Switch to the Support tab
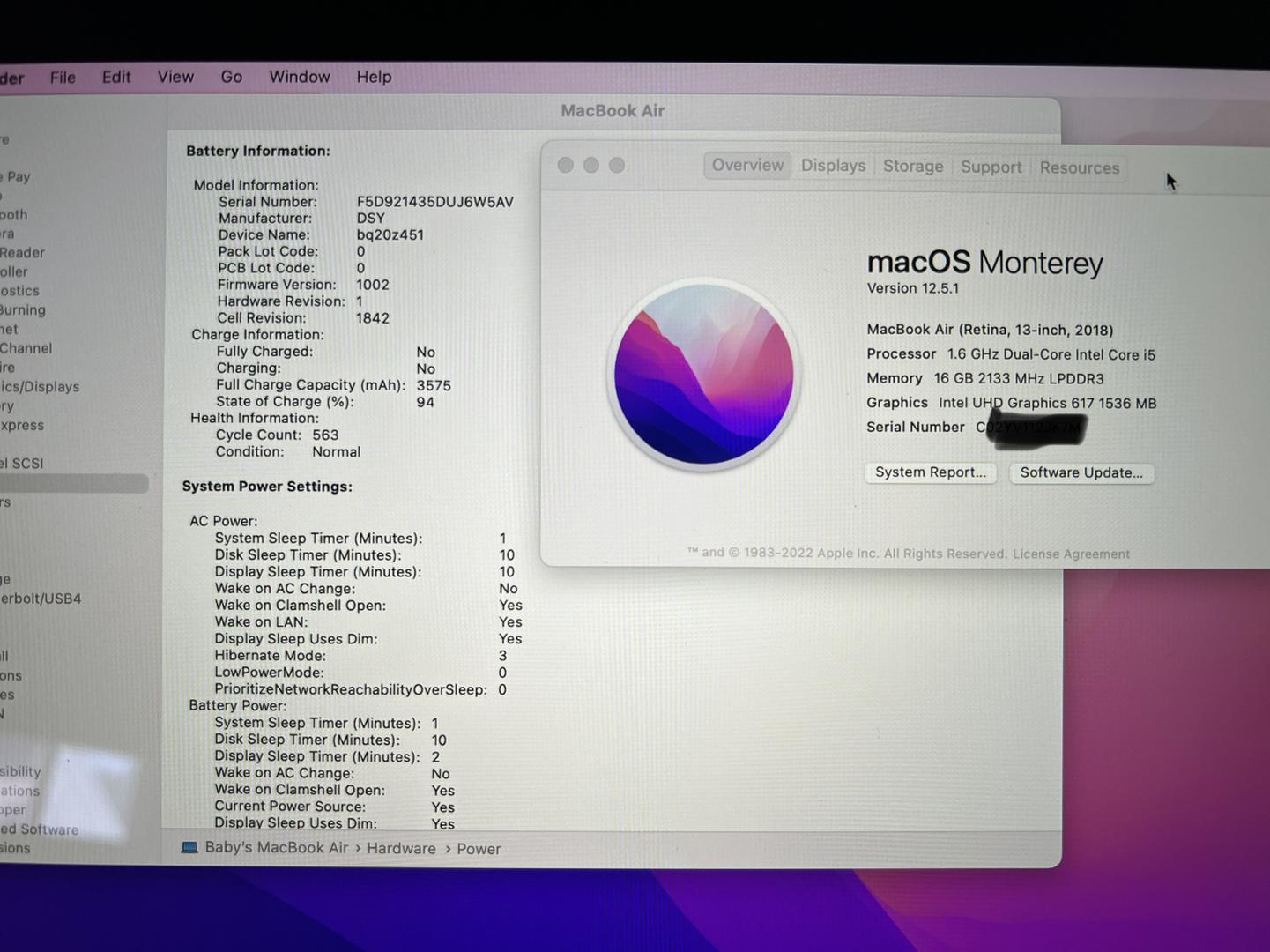This screenshot has width=1270, height=952. (991, 167)
